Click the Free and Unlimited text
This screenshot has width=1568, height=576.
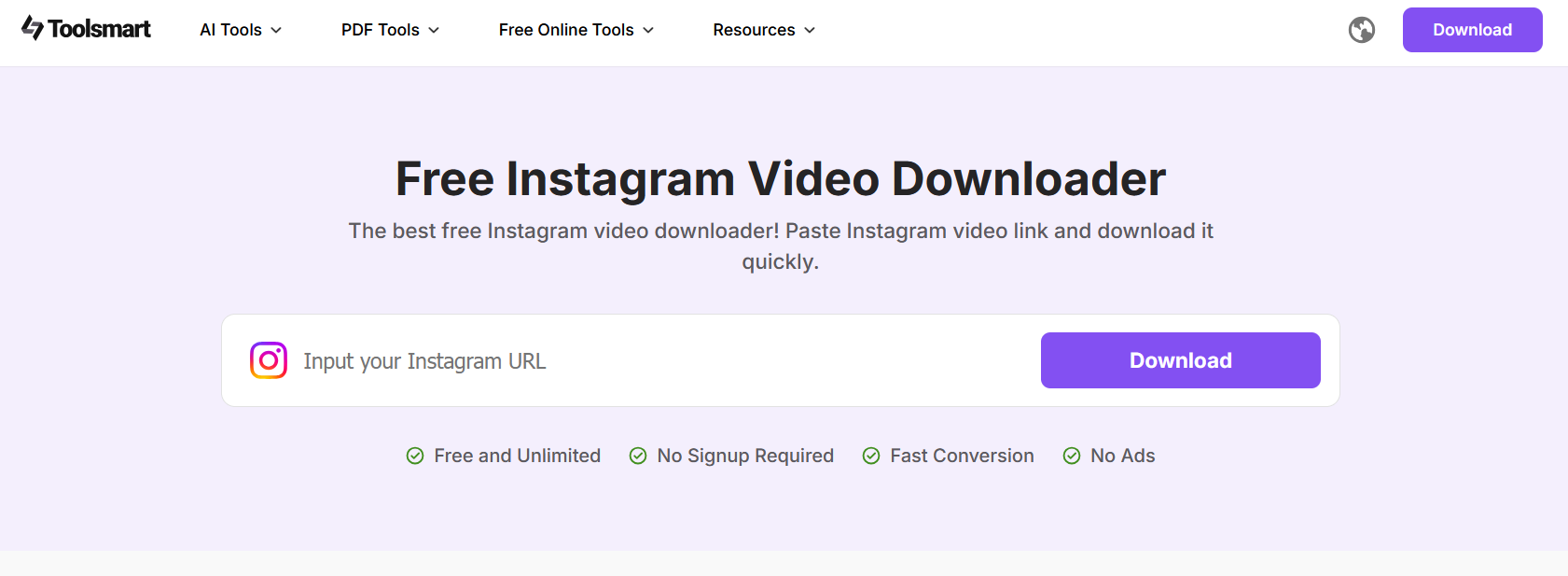click(x=518, y=456)
